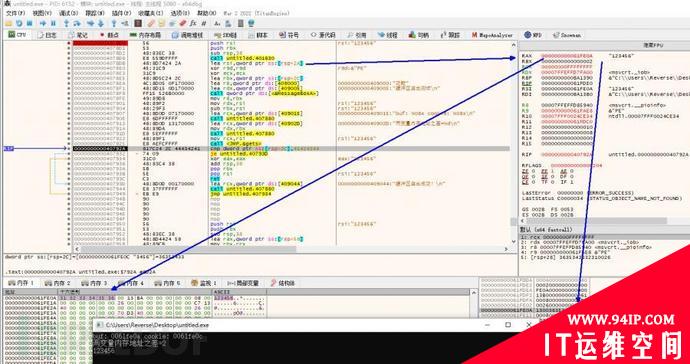Toggle breakpoint dot on the ret line
This screenshot has width=690, height=364.
pos(69,178)
